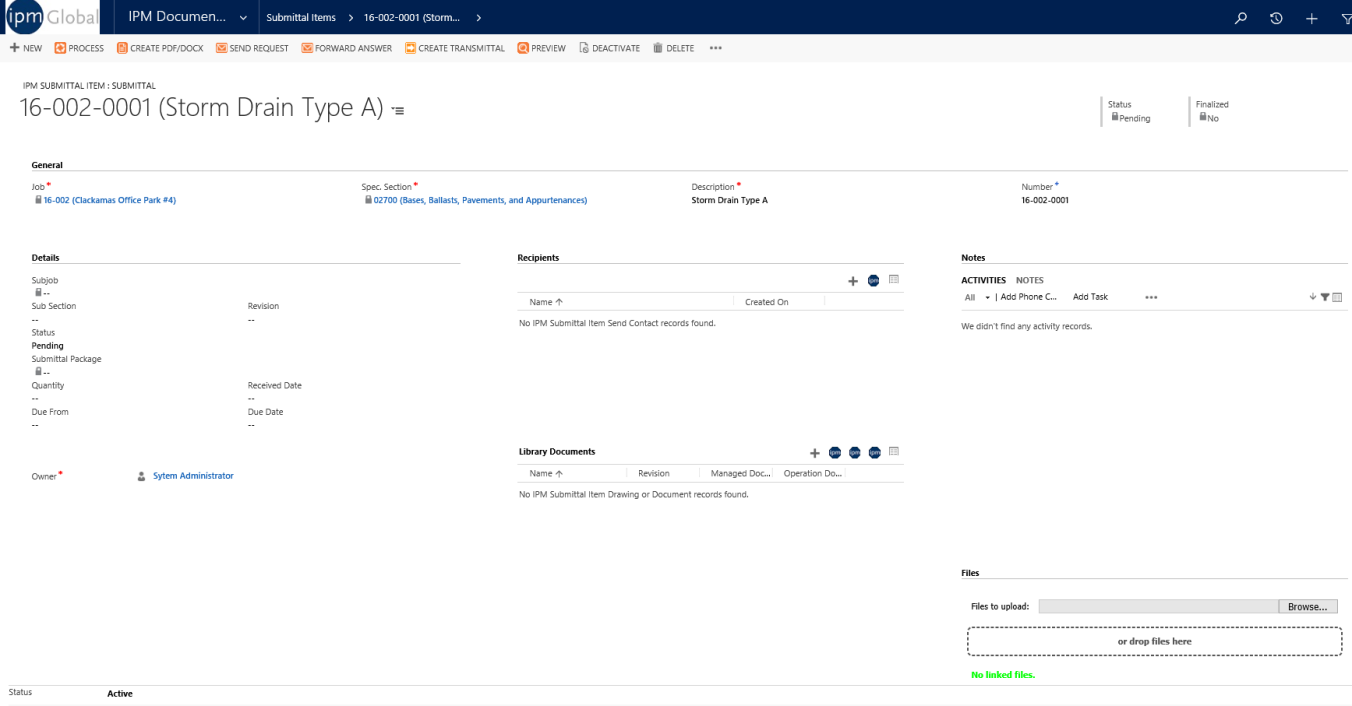Screen dimensions: 1352x706
Task: Show more commands via command bar ellipsis
Action: [x=715, y=48]
